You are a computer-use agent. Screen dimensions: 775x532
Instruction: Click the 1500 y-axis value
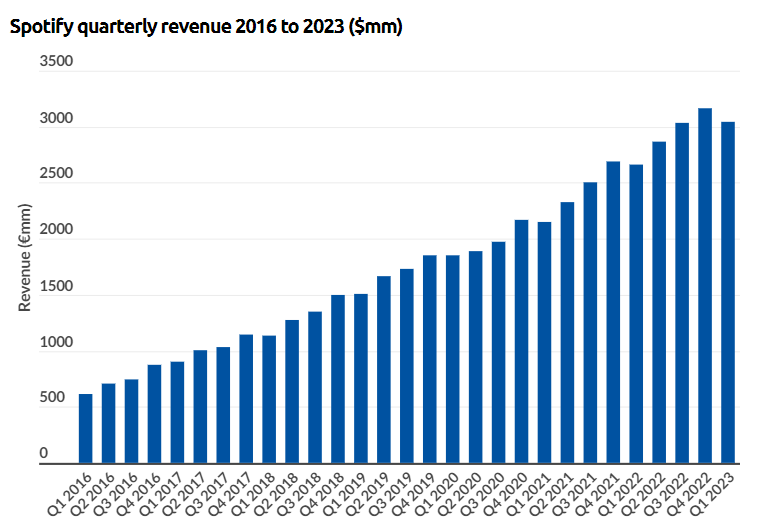(x=56, y=286)
